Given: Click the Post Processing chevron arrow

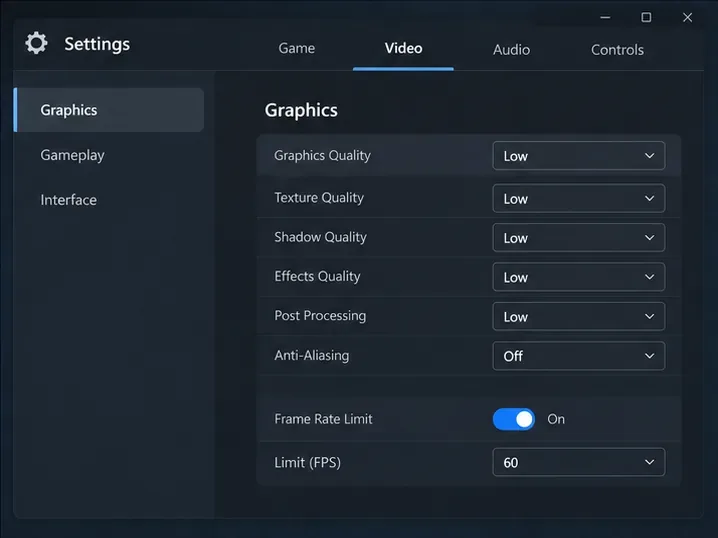Looking at the screenshot, I should (x=649, y=316).
